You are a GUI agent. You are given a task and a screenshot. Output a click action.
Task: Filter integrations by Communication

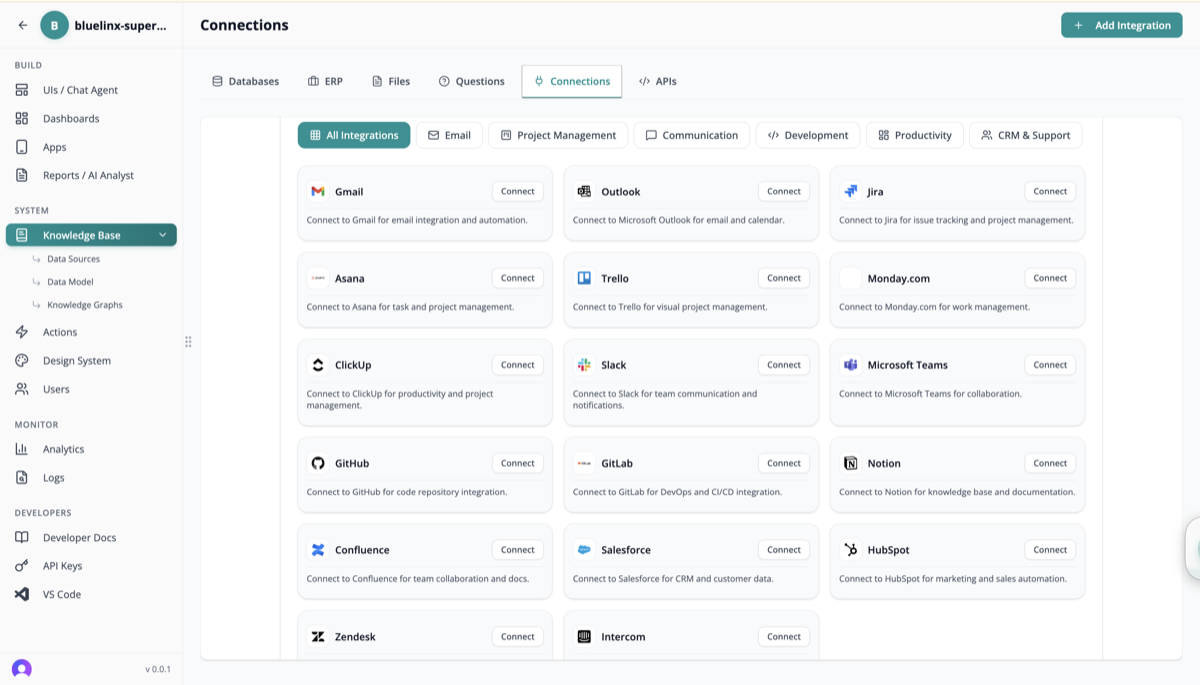click(692, 135)
